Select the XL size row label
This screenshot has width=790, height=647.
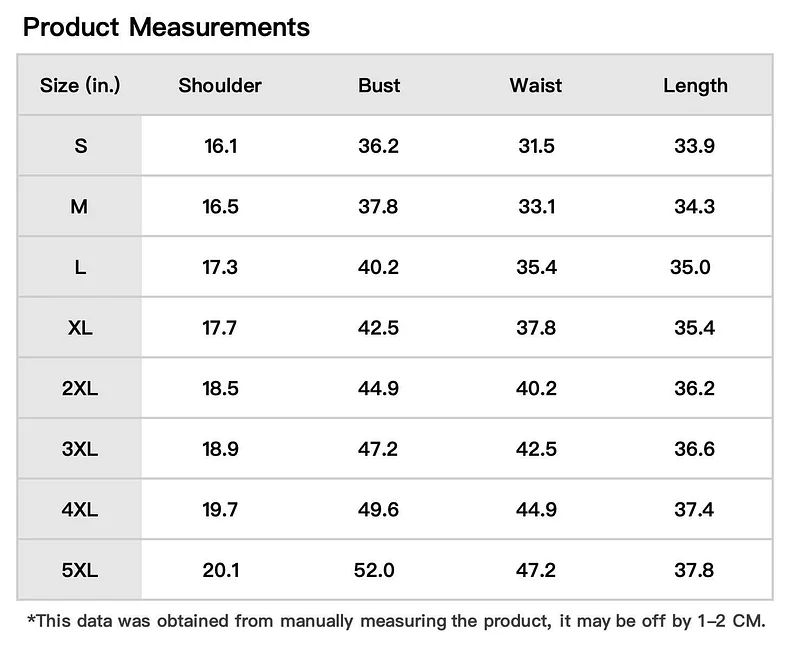[80, 328]
